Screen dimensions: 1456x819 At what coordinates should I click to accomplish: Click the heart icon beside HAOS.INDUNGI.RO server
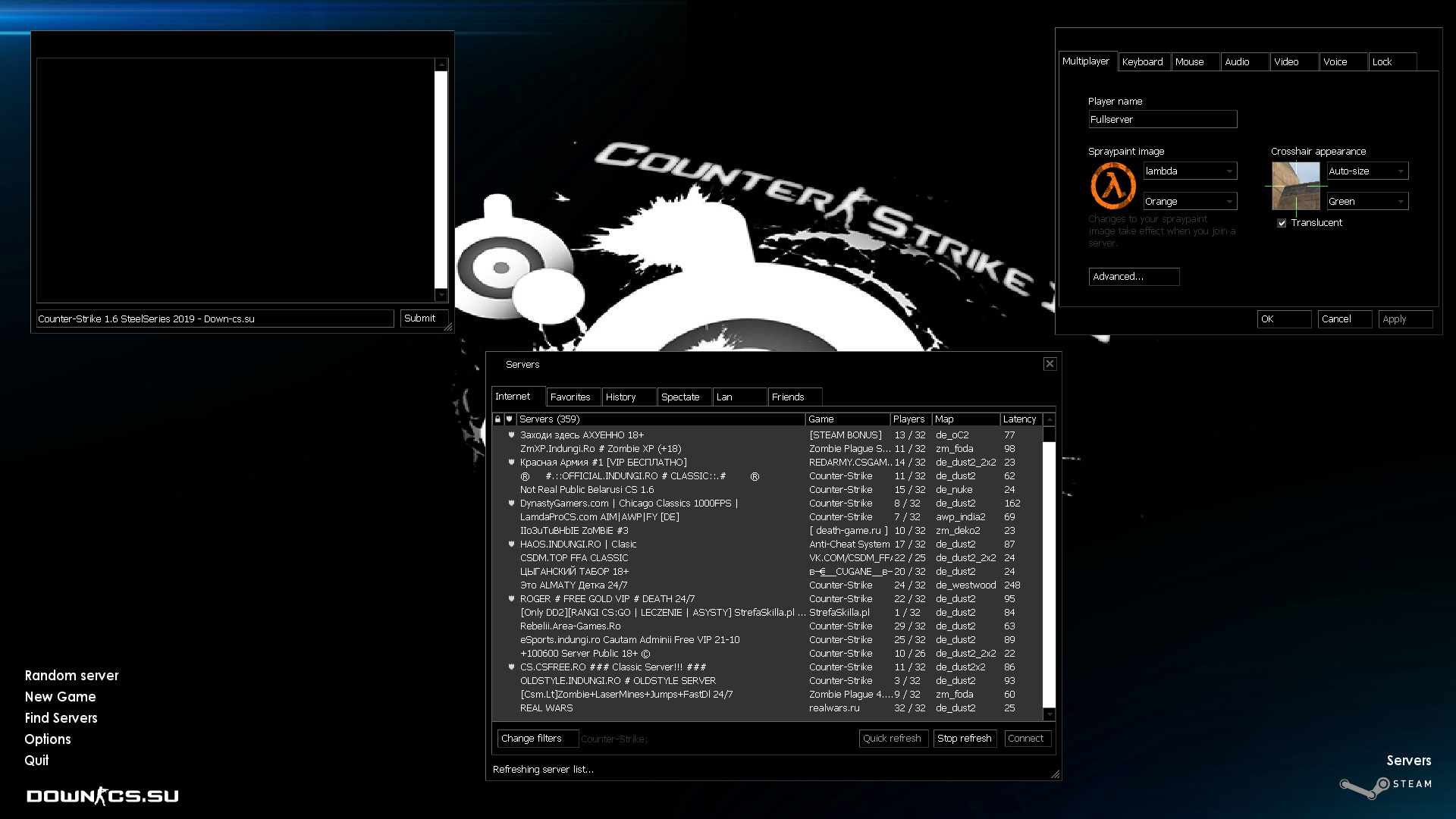[x=510, y=544]
